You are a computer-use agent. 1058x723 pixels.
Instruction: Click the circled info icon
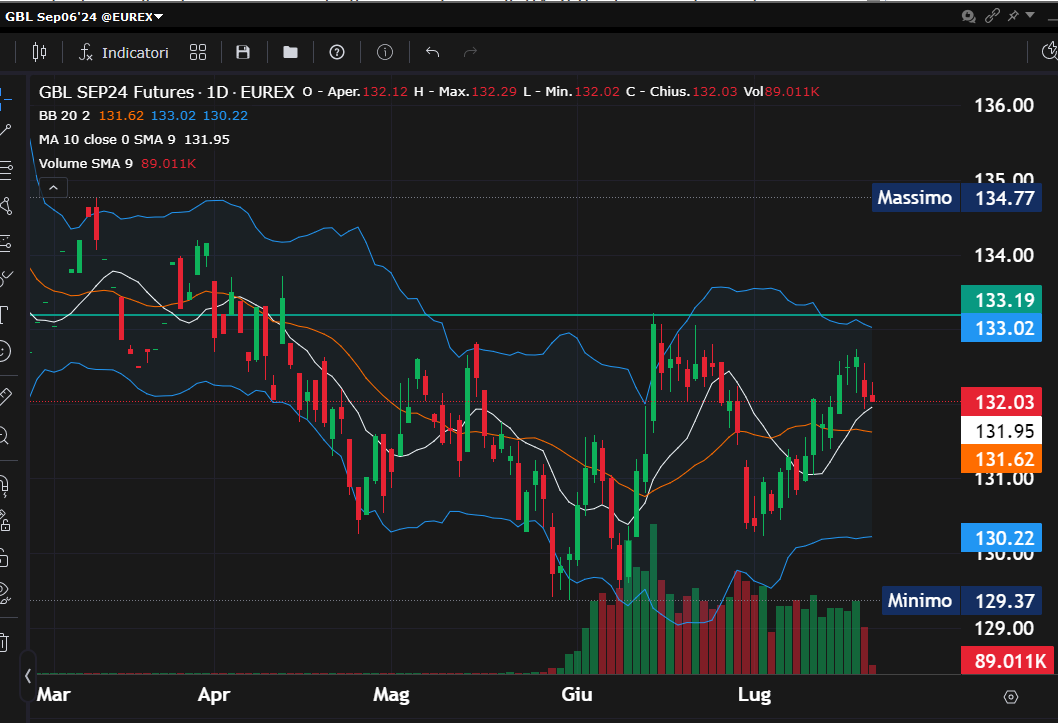point(385,52)
